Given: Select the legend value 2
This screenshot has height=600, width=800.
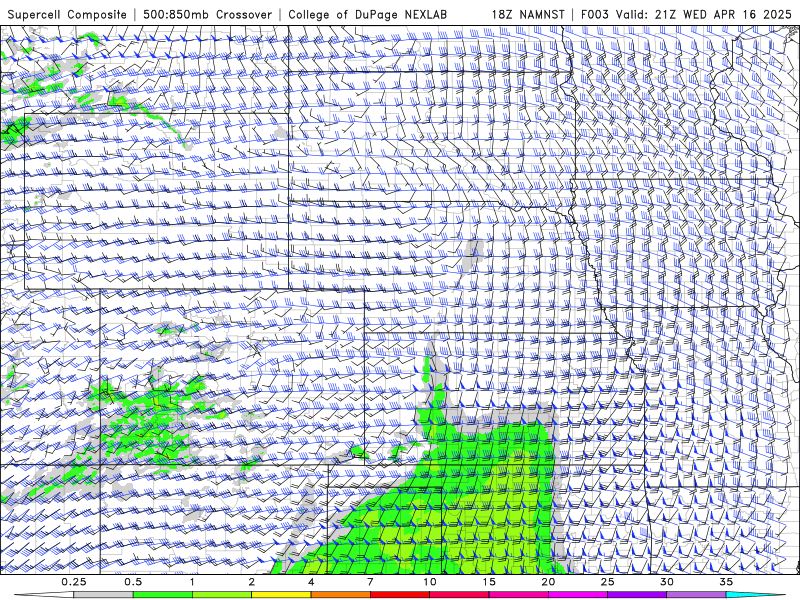Looking at the screenshot, I should 252,582.
